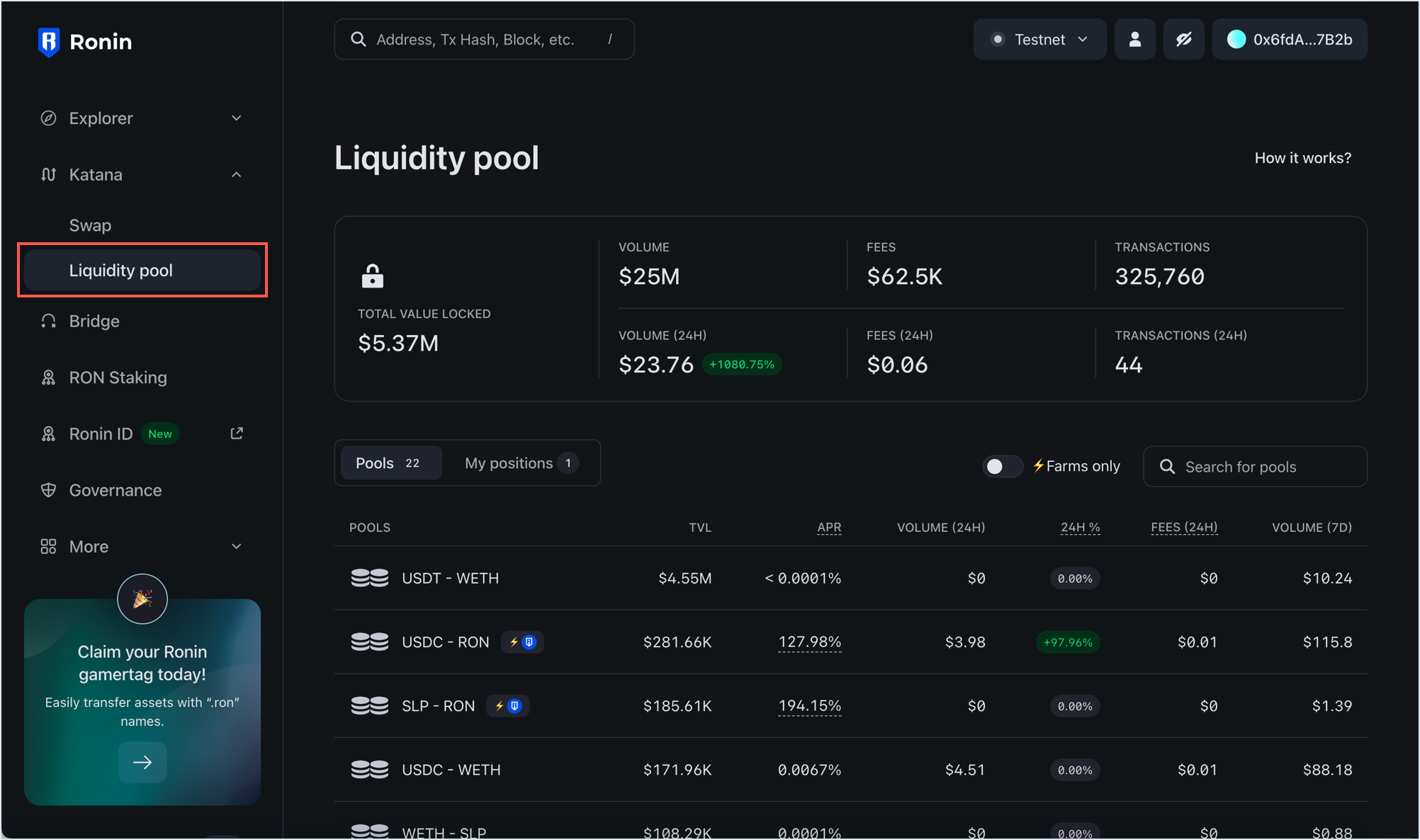Click the USDC - WETH pool coins icon
Image resolution: width=1420 pixels, height=840 pixels.
click(x=370, y=769)
